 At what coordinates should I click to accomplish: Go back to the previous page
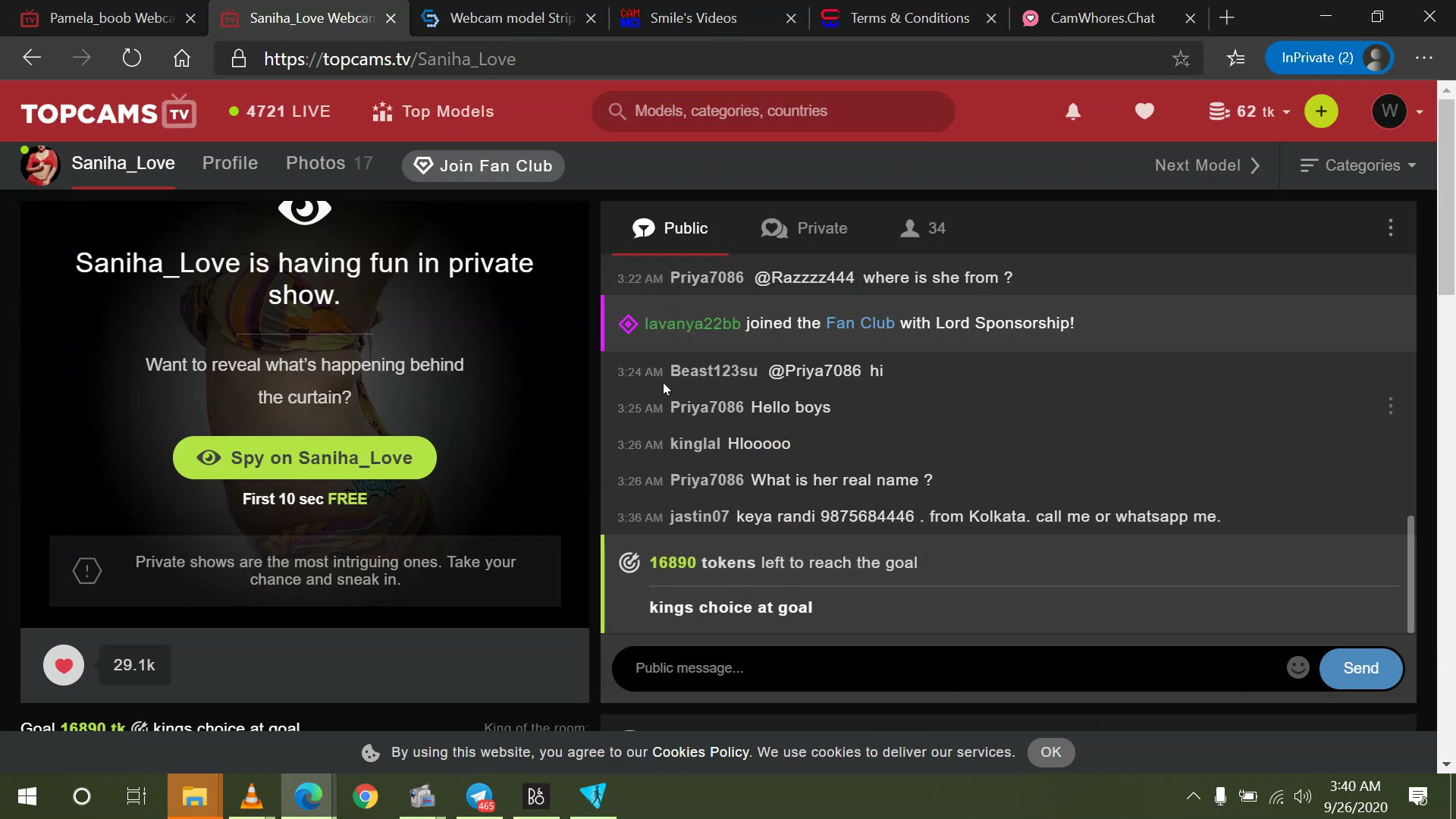31,58
